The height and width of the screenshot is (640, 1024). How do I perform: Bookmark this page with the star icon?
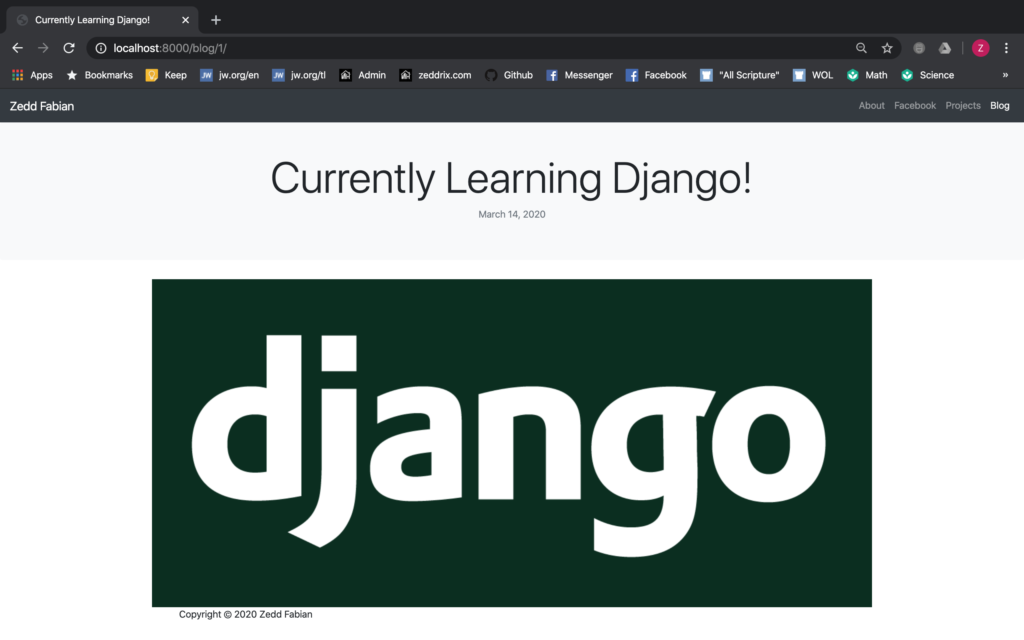point(887,48)
